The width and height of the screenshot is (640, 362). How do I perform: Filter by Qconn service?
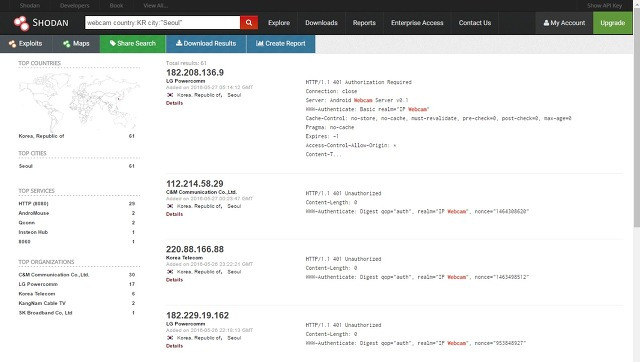point(27,223)
